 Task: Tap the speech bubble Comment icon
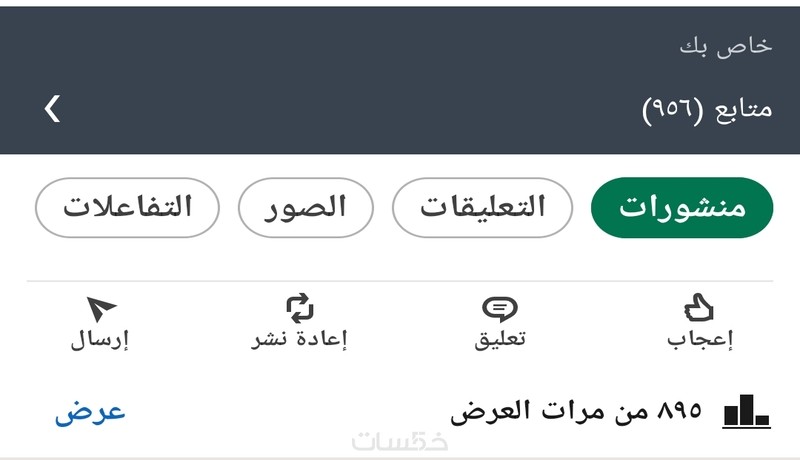coord(500,308)
